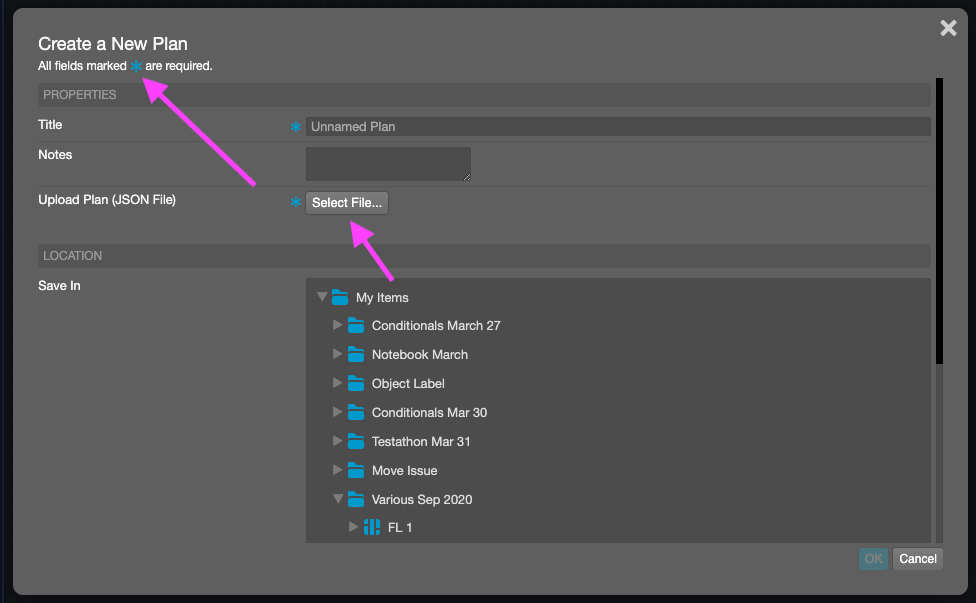
Task: Select the FL 1 plan icon
Action: point(372,527)
